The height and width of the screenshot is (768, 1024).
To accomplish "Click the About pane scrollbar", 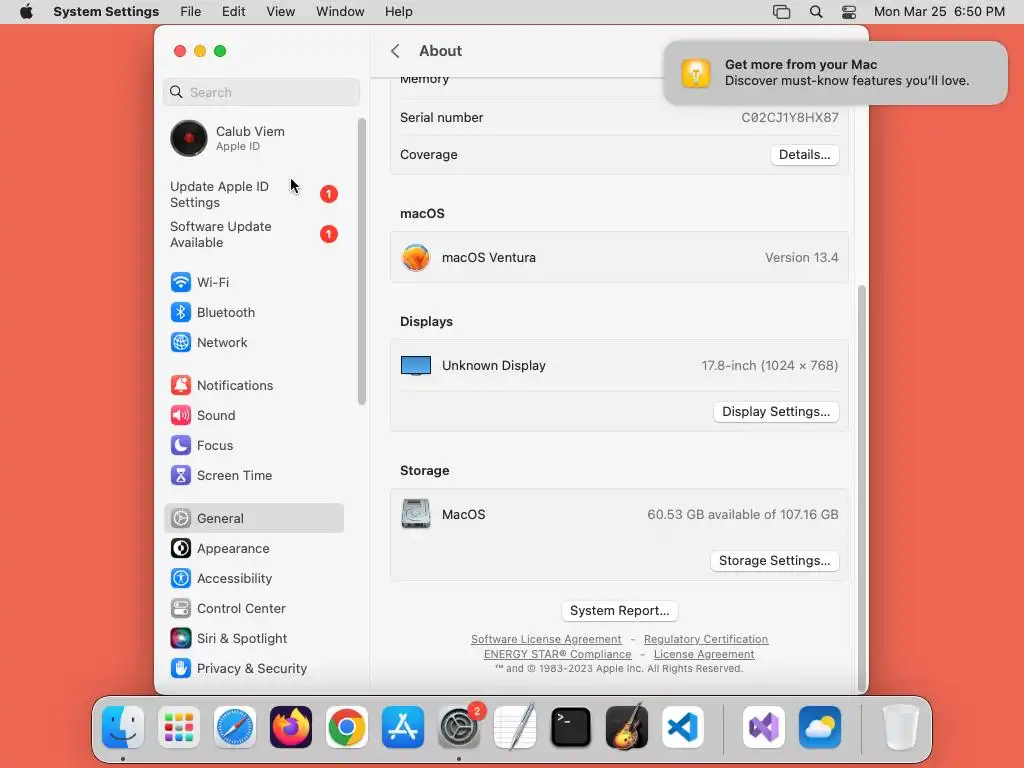I will pyautogui.click(x=861, y=487).
